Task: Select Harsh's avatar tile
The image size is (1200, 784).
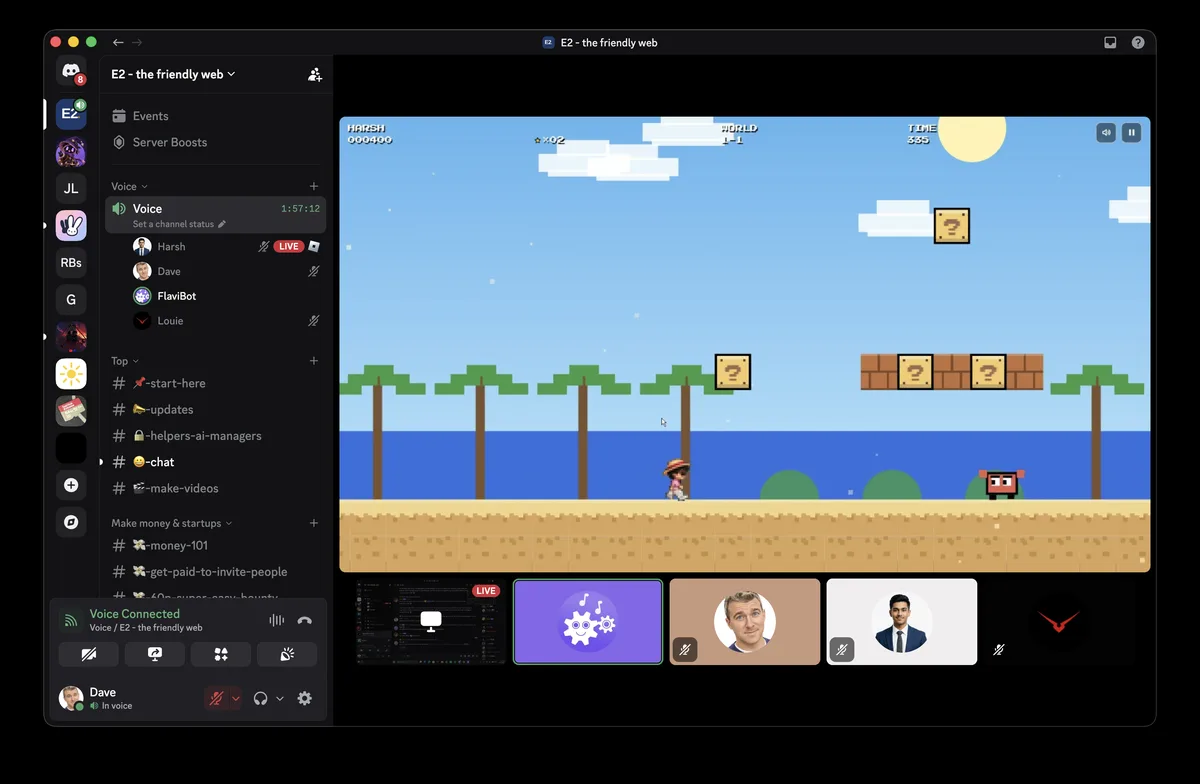Action: [902, 622]
